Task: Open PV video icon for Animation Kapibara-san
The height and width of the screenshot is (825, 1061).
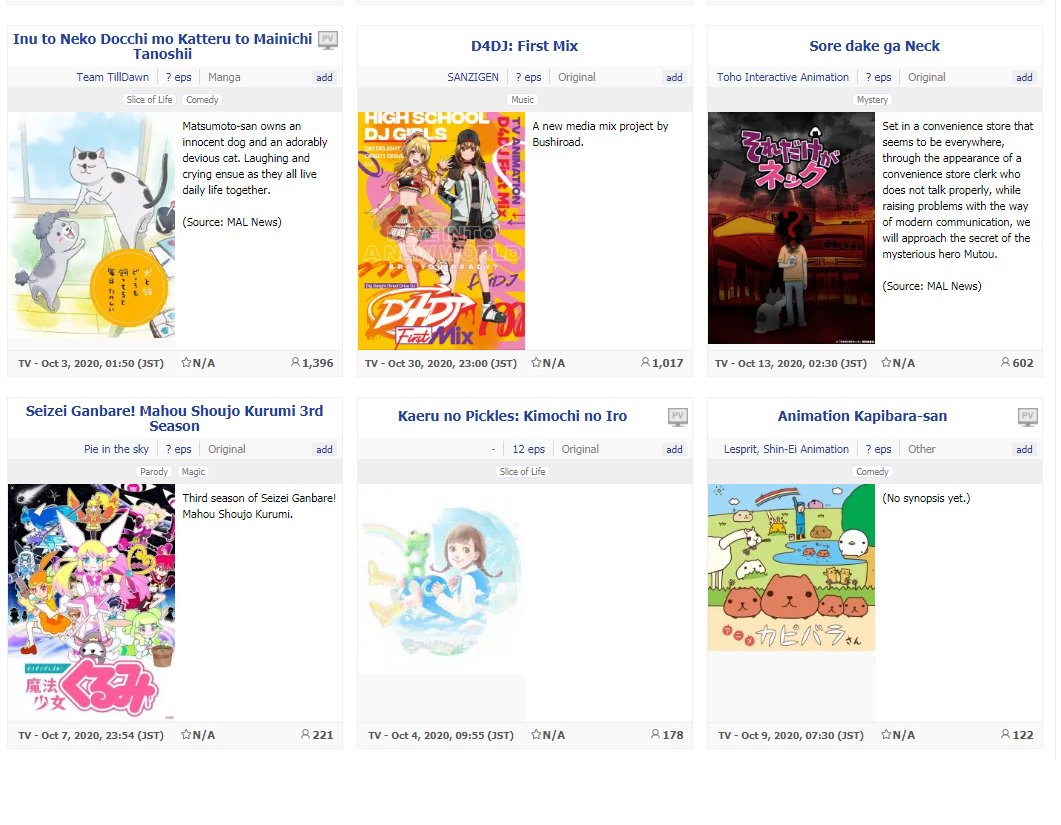Action: (1027, 417)
